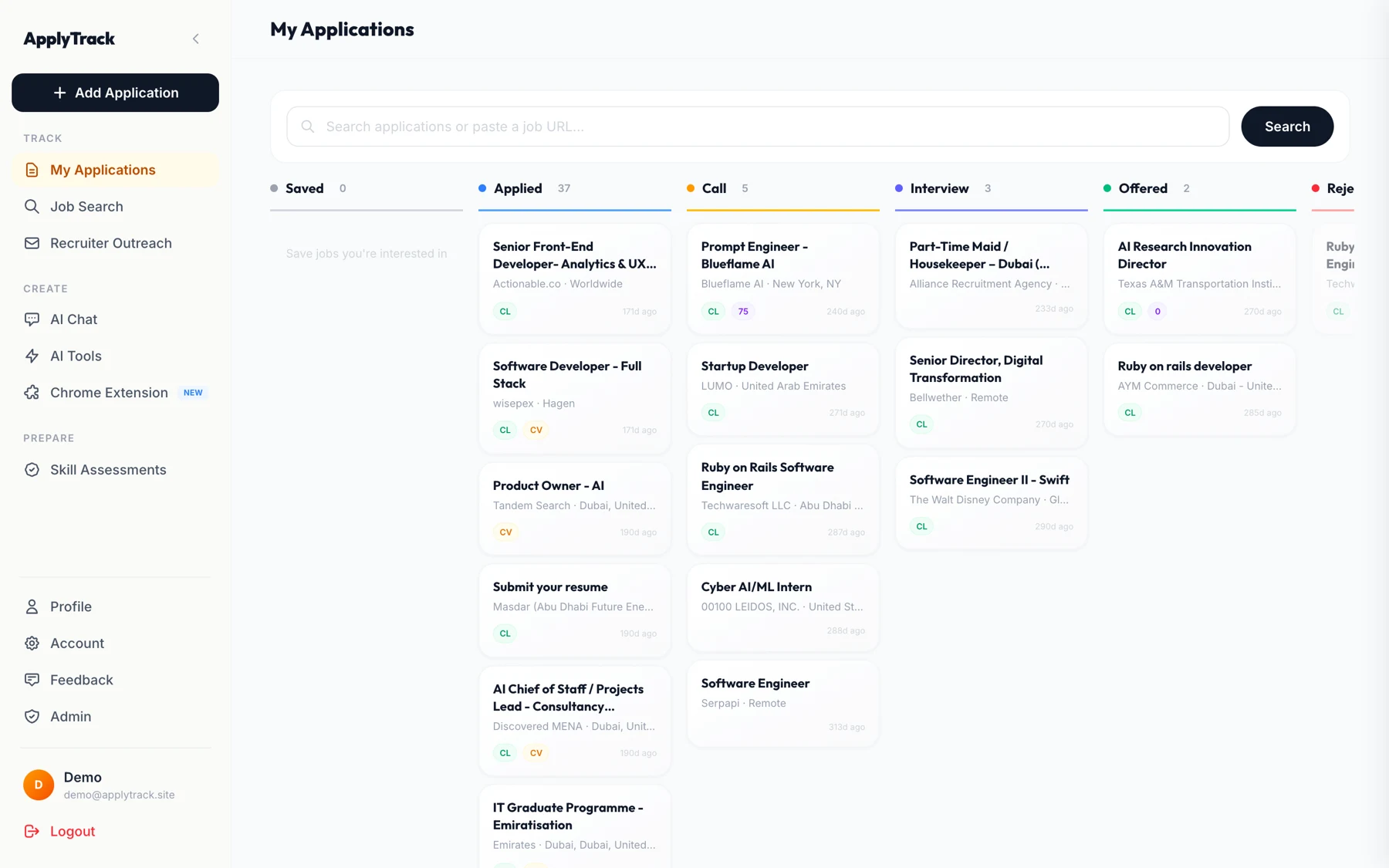
Task: Click CL badge on Senior Director card
Action: click(x=921, y=424)
